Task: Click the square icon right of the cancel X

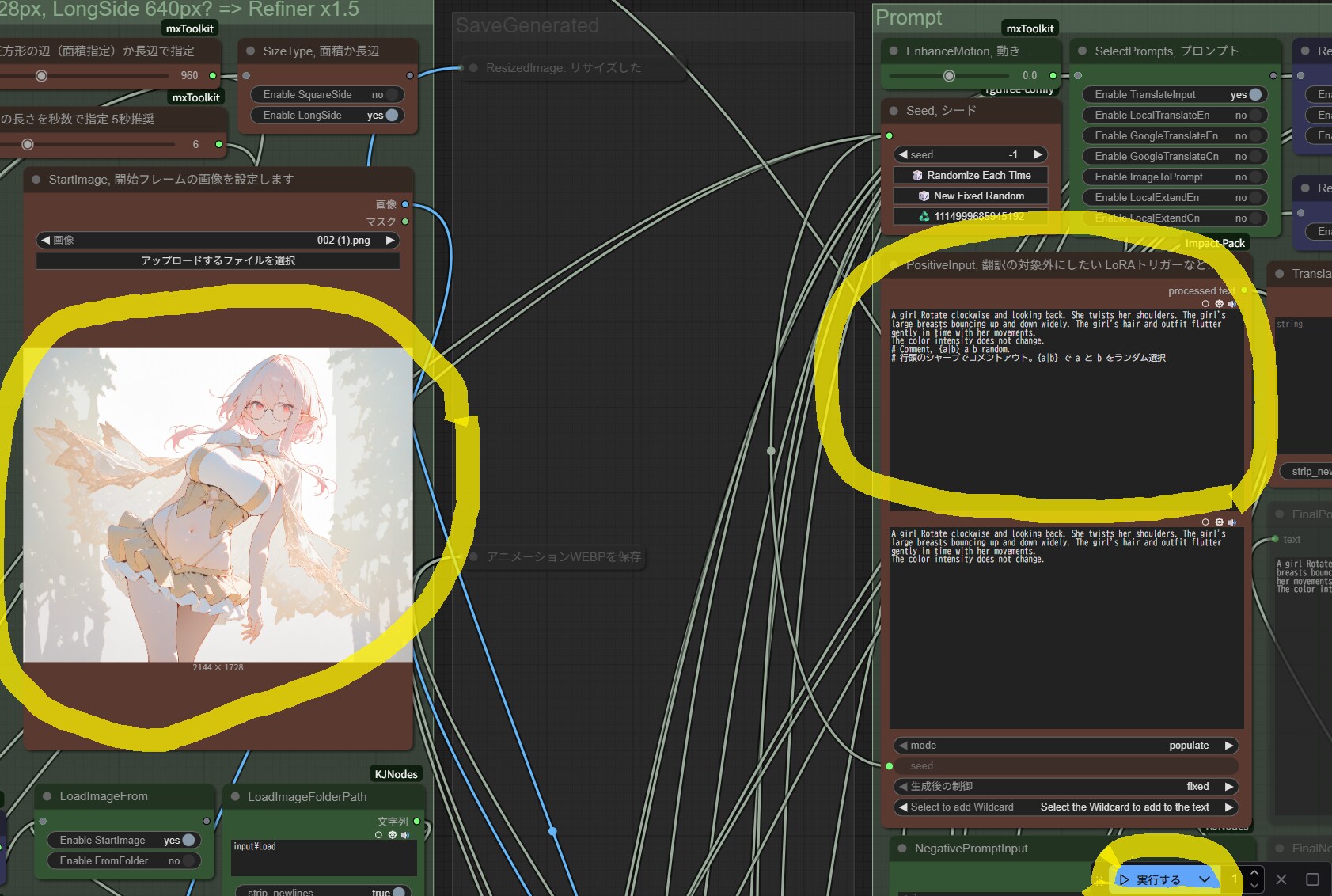Action: [1312, 879]
